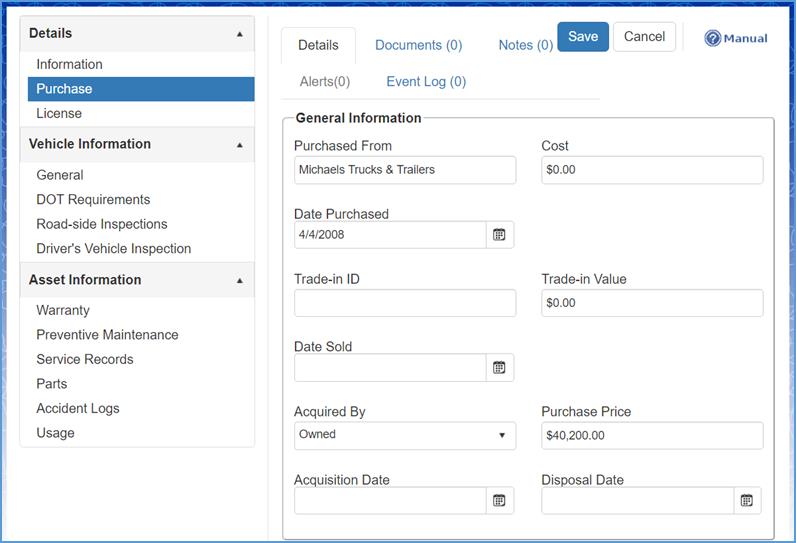Image resolution: width=796 pixels, height=543 pixels.
Task: Switch to the Documents tab
Action: pyautogui.click(x=418, y=45)
